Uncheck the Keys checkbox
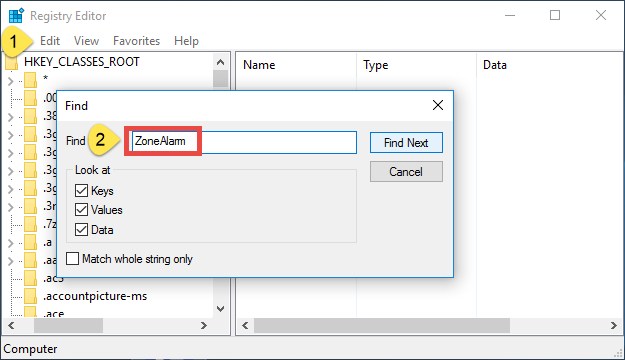 coord(81,191)
